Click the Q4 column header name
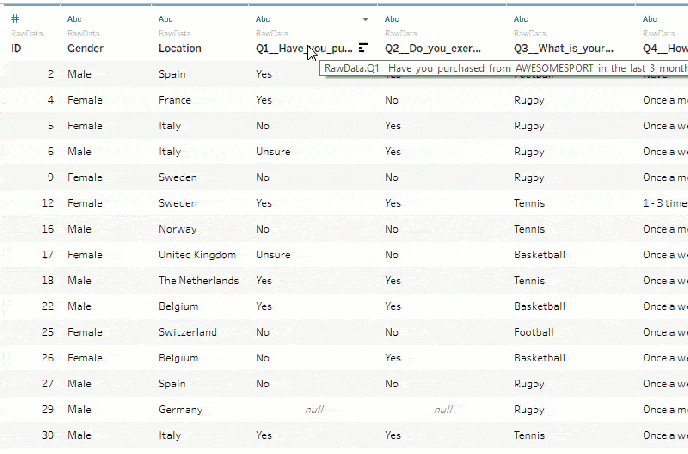Screen dimensions: 688x454 click(x=665, y=48)
